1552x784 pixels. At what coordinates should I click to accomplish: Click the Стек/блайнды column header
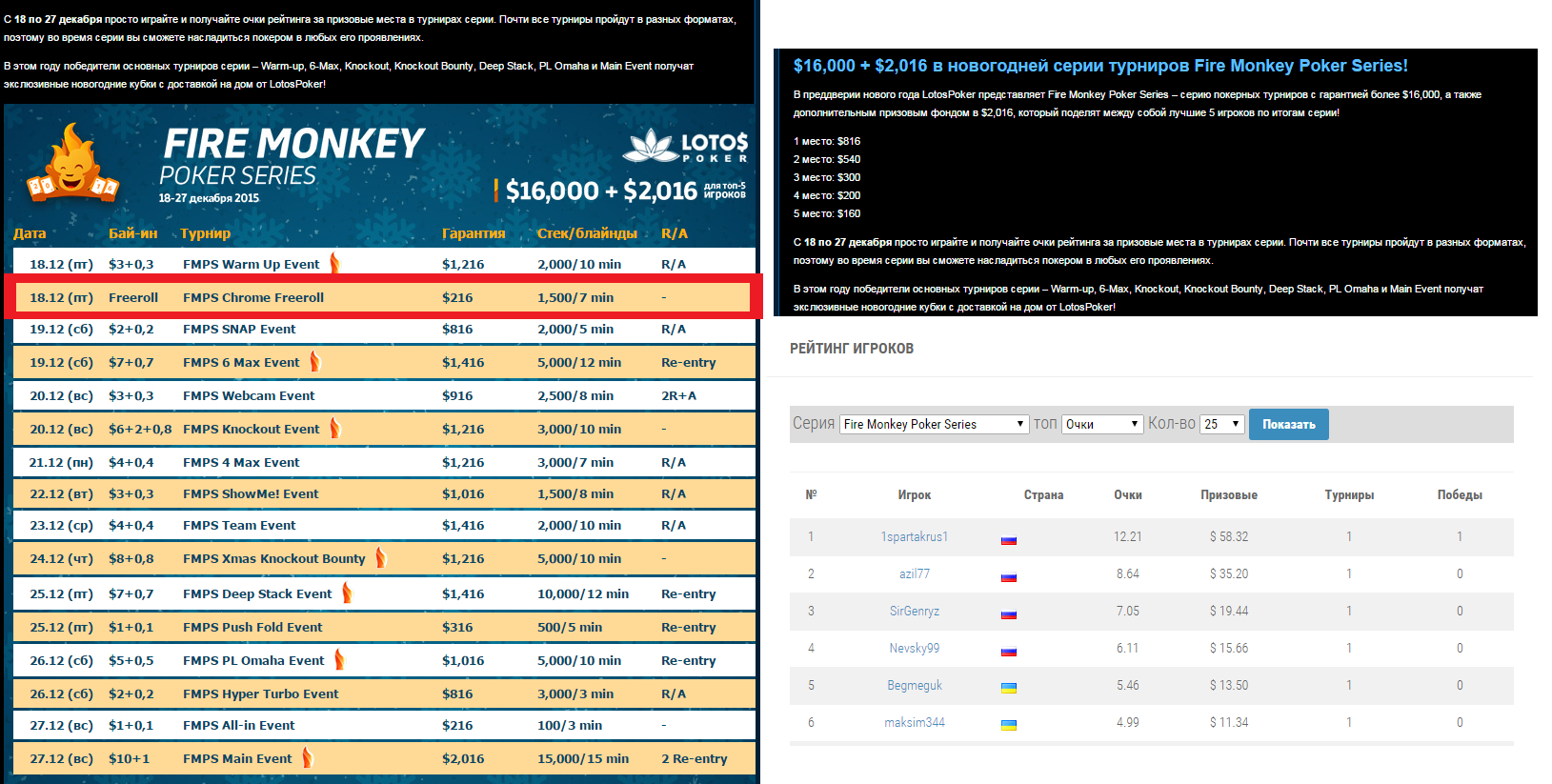pyautogui.click(x=587, y=233)
